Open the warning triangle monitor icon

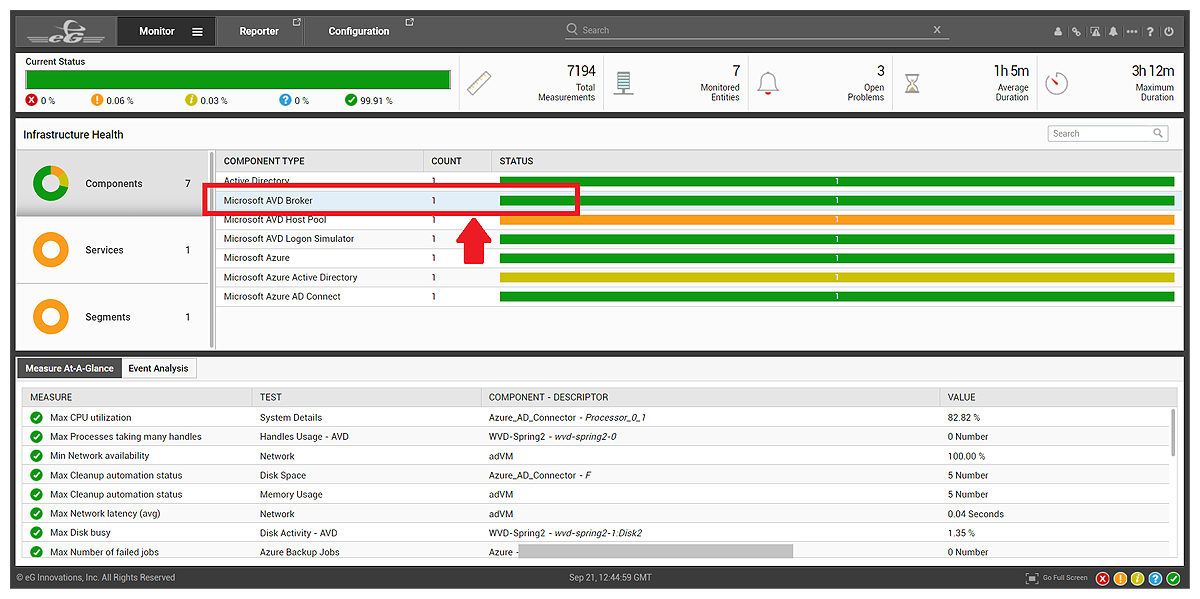pyautogui.click(x=1095, y=31)
